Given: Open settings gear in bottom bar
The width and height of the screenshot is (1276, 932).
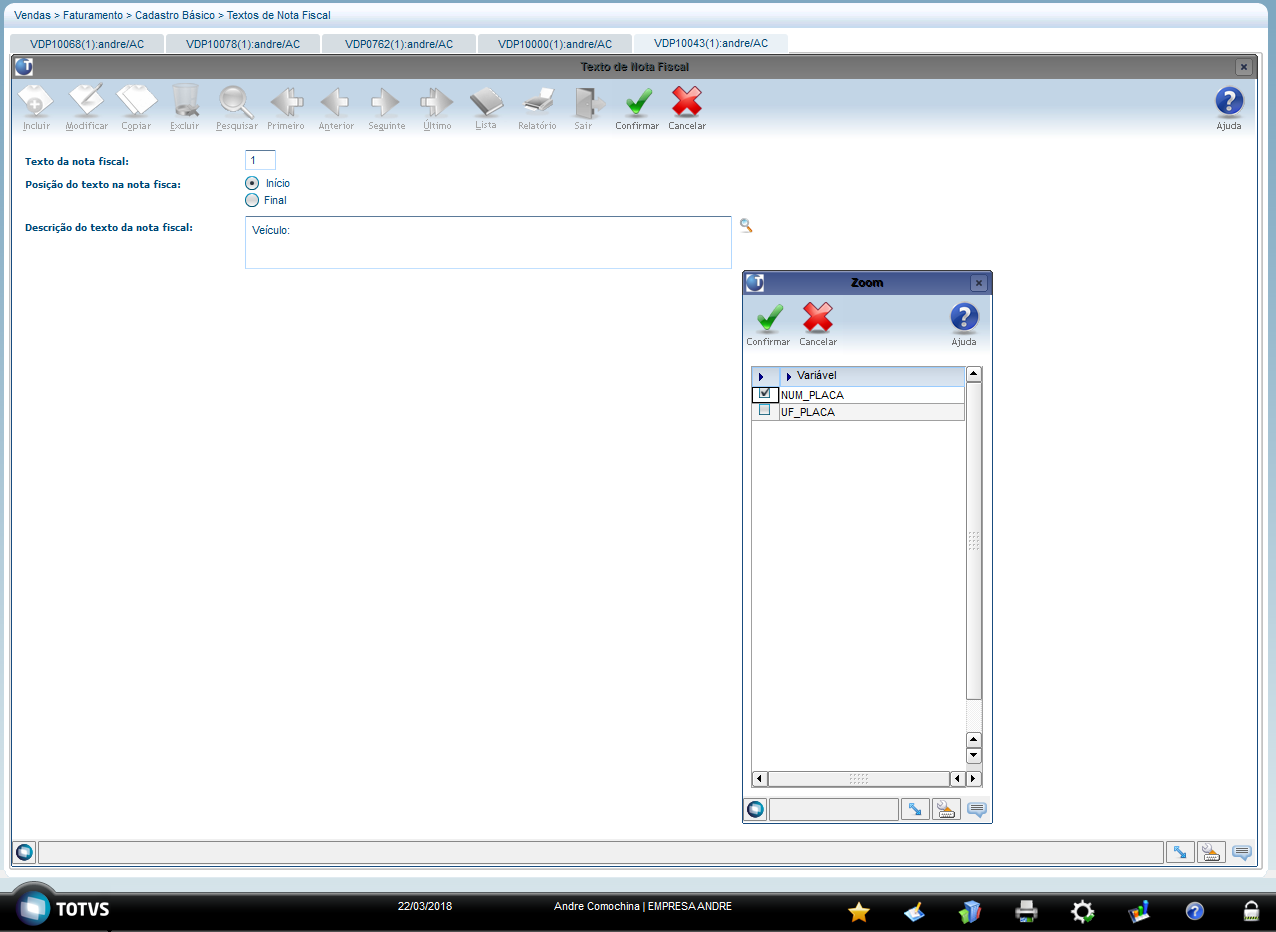Looking at the screenshot, I should (1082, 911).
